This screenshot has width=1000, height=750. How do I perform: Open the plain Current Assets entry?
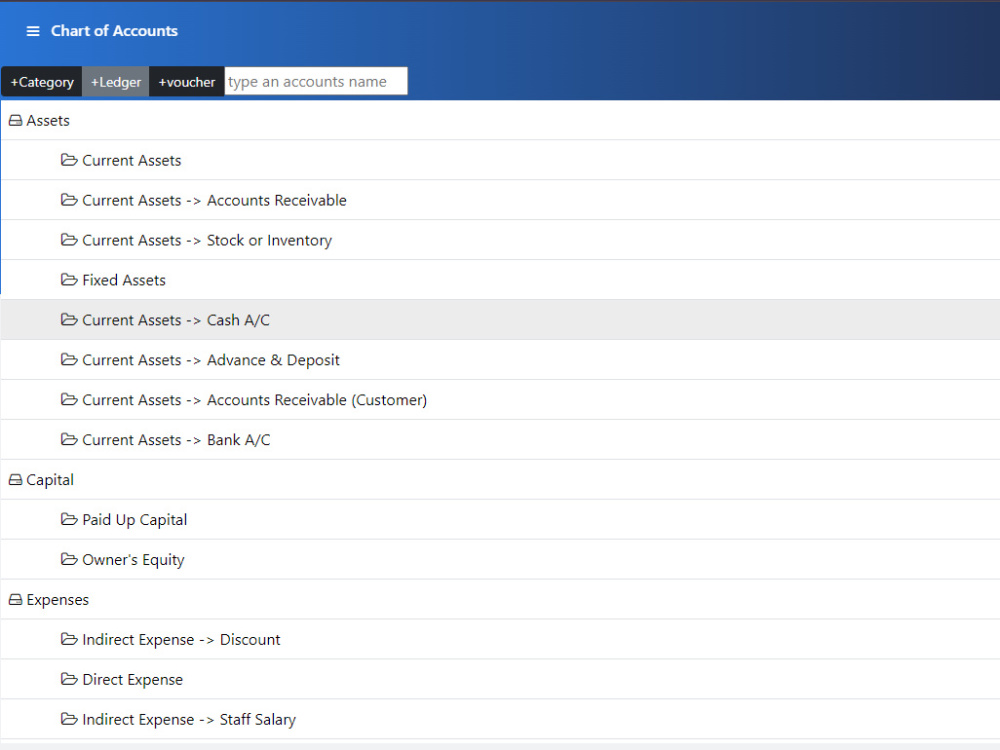[x=131, y=160]
